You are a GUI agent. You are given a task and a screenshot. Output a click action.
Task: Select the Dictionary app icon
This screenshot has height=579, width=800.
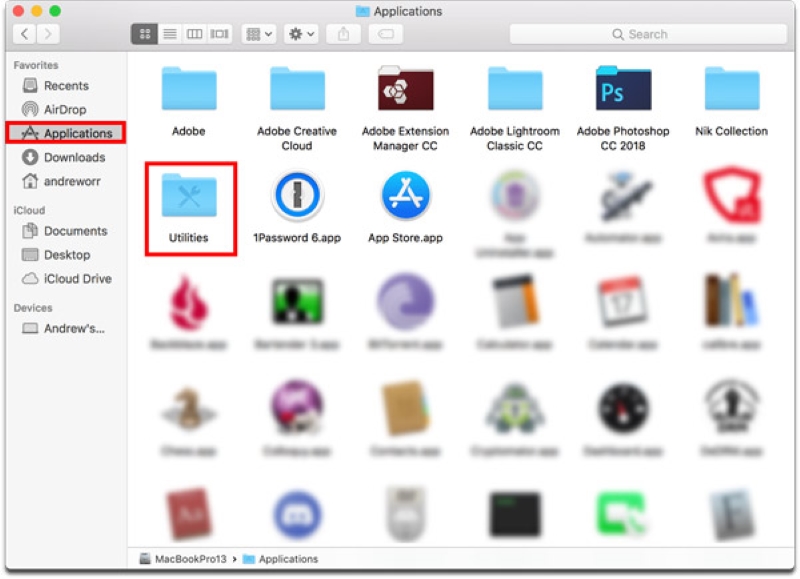tap(189, 514)
